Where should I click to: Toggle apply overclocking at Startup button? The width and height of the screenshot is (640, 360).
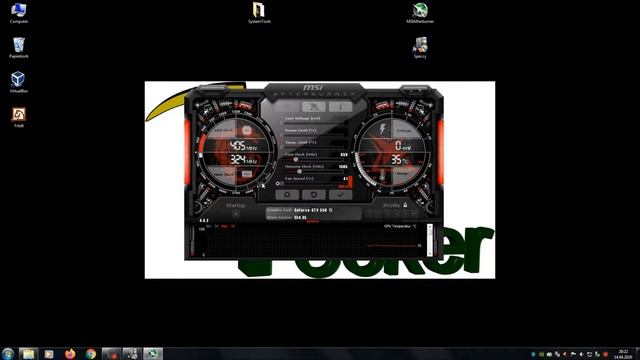(236, 213)
